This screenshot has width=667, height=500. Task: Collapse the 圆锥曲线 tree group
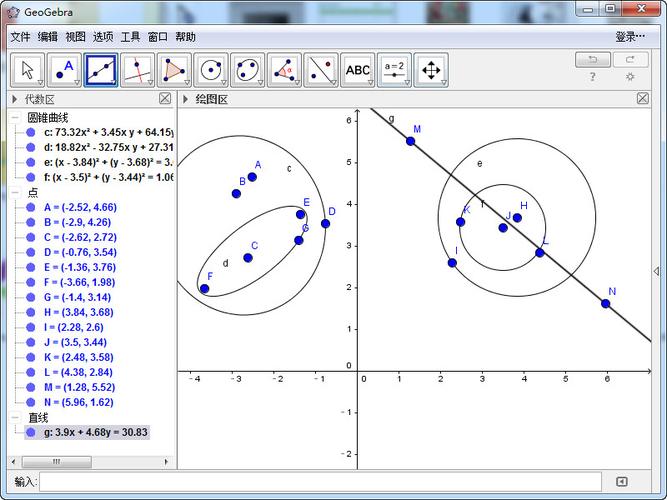[x=15, y=117]
